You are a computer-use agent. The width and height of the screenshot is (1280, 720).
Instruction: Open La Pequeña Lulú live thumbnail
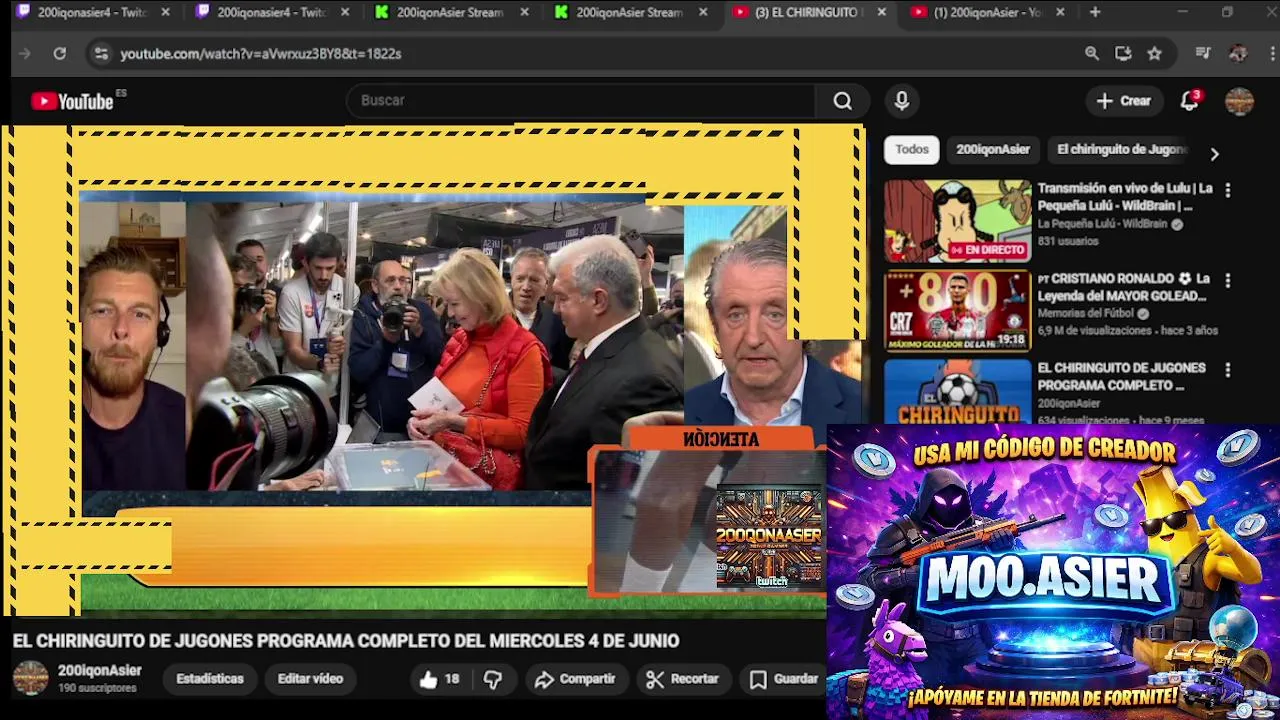pyautogui.click(x=957, y=221)
